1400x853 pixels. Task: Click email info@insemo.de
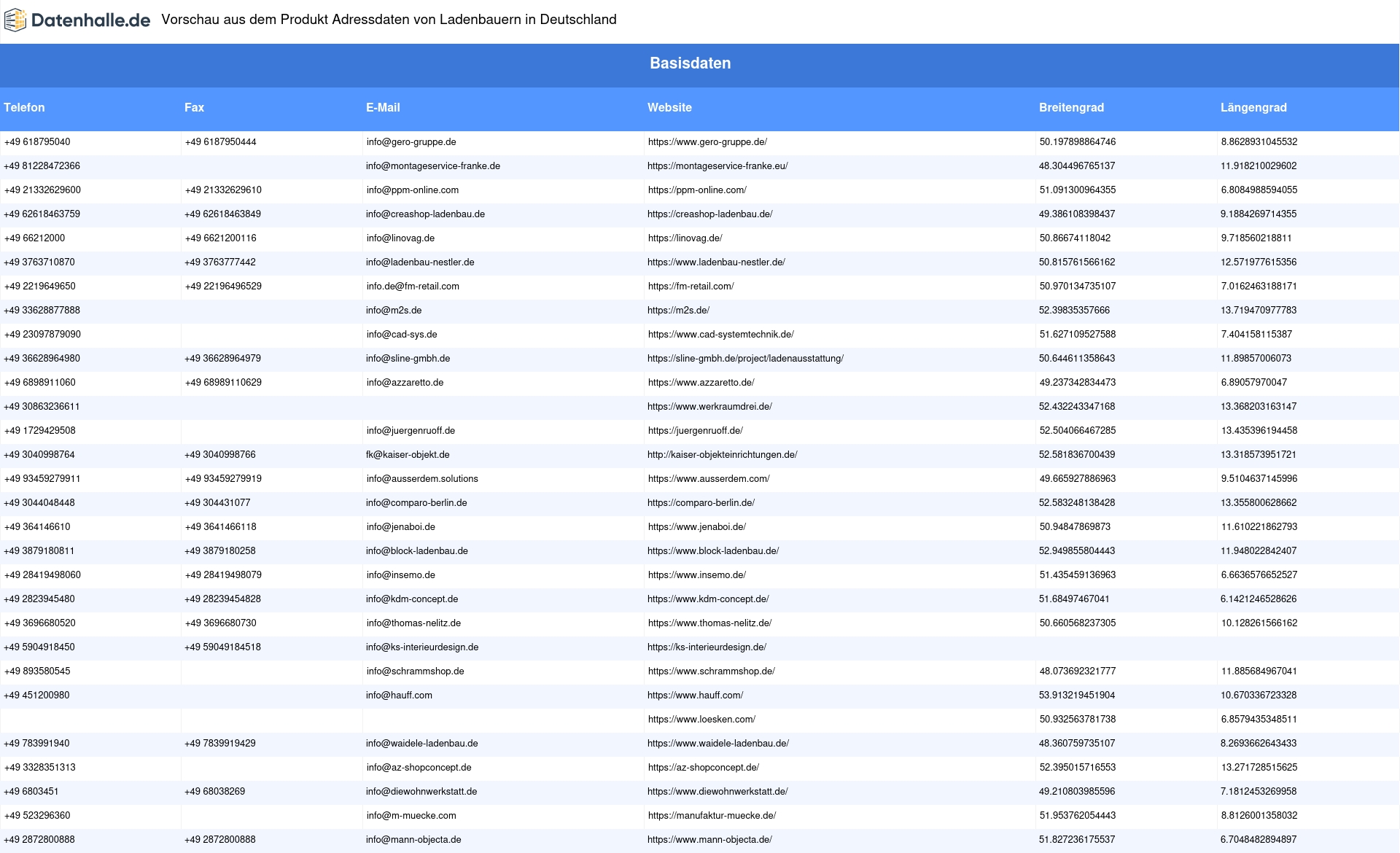(x=400, y=575)
